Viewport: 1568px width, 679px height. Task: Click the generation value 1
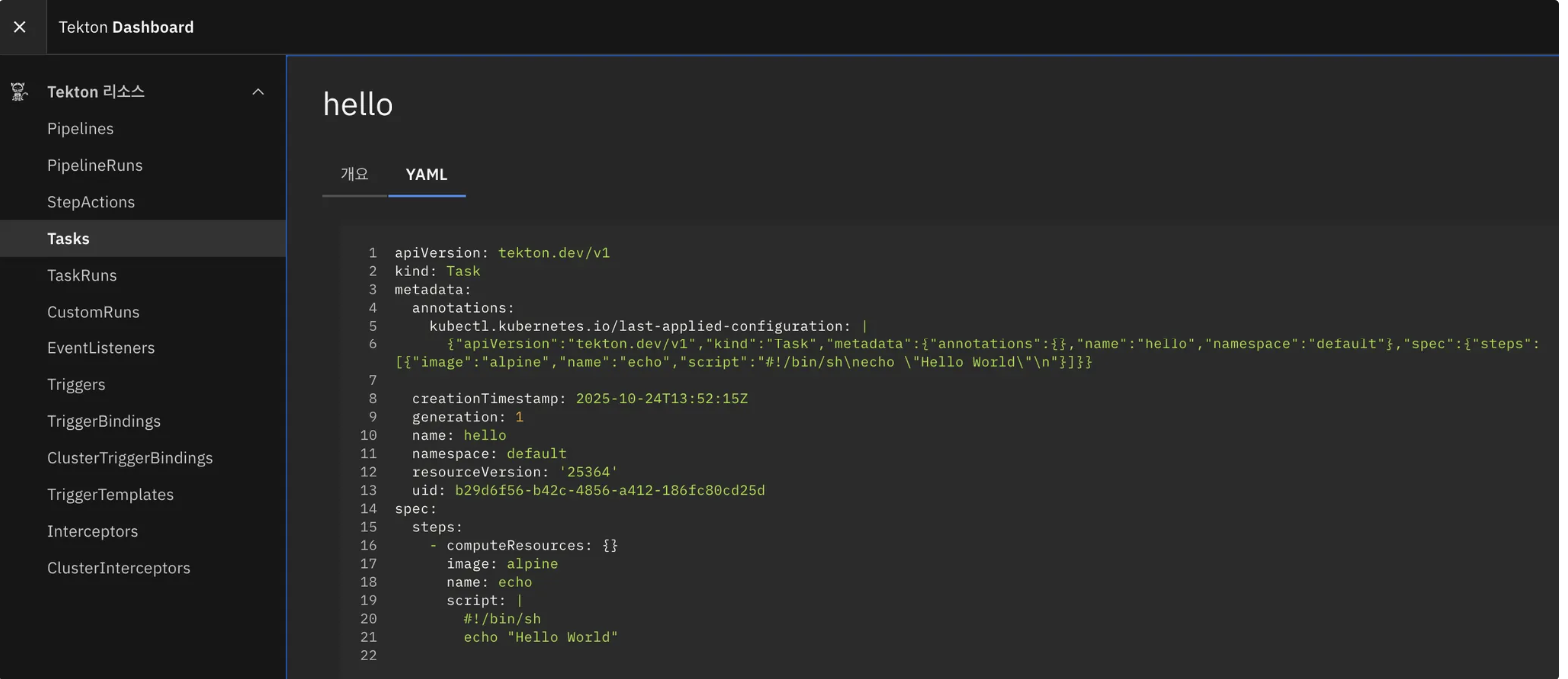coord(519,417)
